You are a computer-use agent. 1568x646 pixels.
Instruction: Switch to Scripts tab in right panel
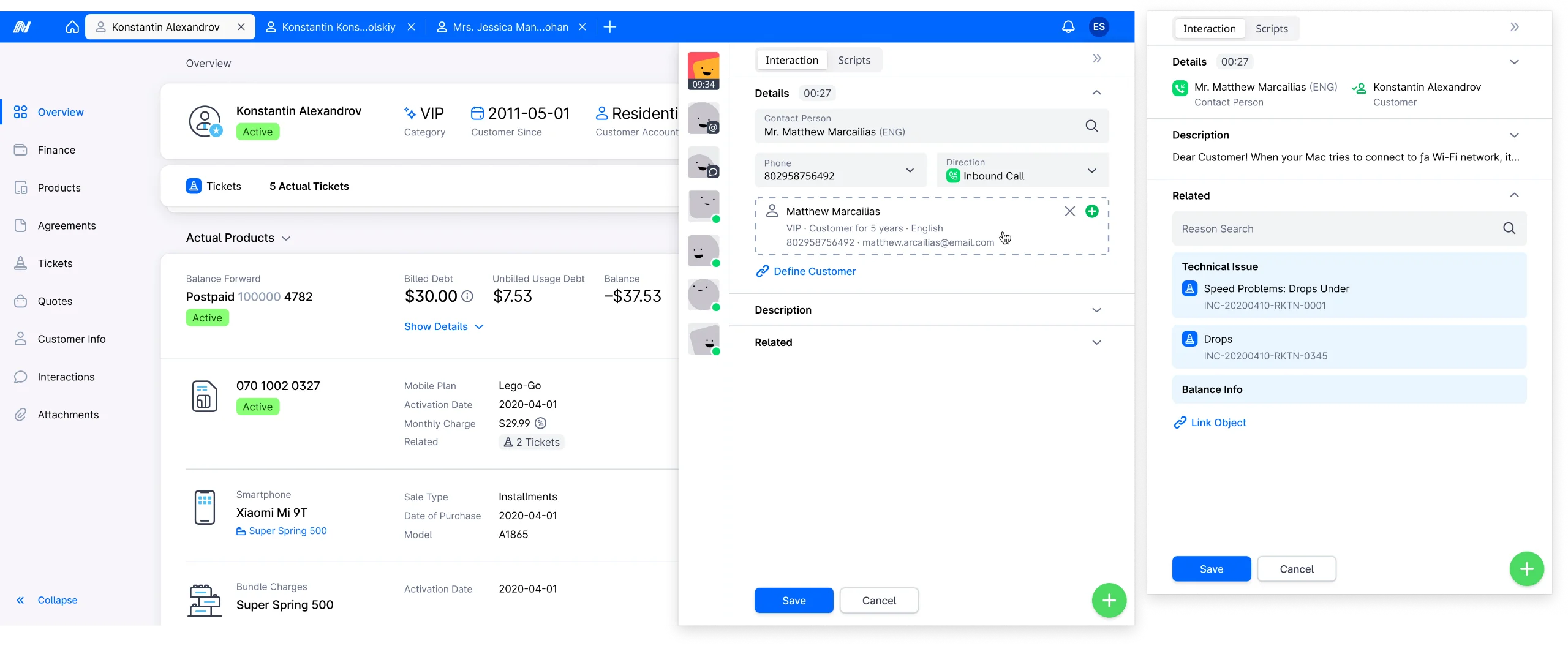point(1272,29)
